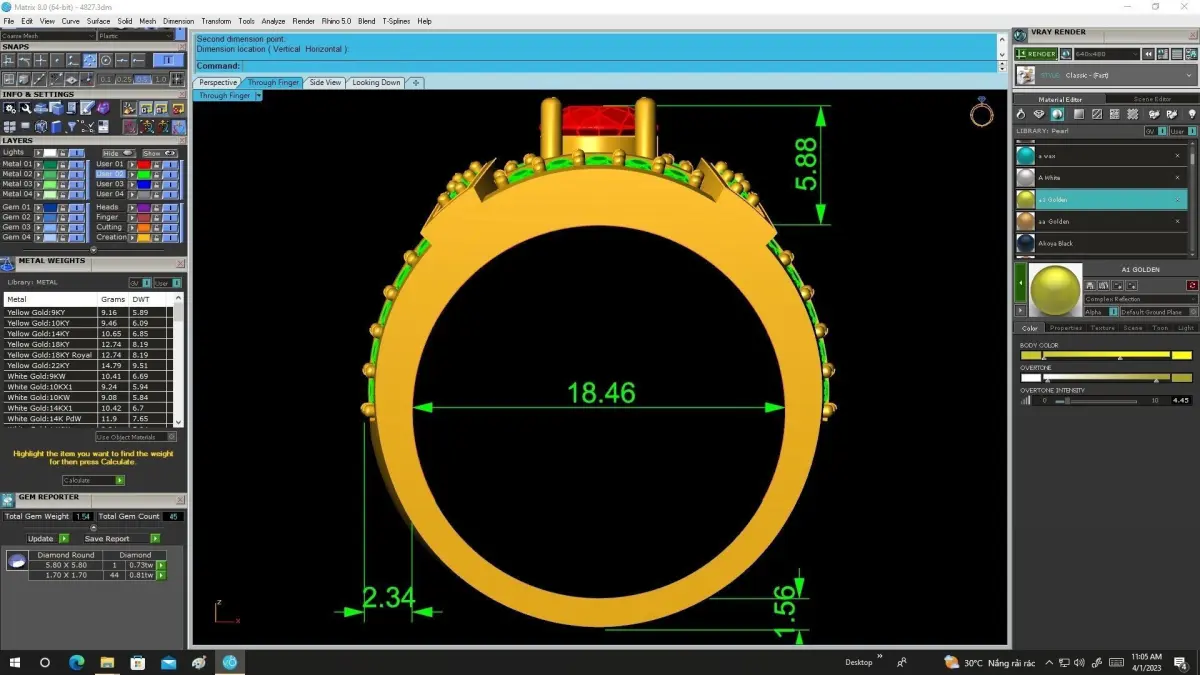Image resolution: width=1200 pixels, height=675 pixels.
Task: Open the Through Finger viewport dropdown arrow
Action: tap(258, 96)
